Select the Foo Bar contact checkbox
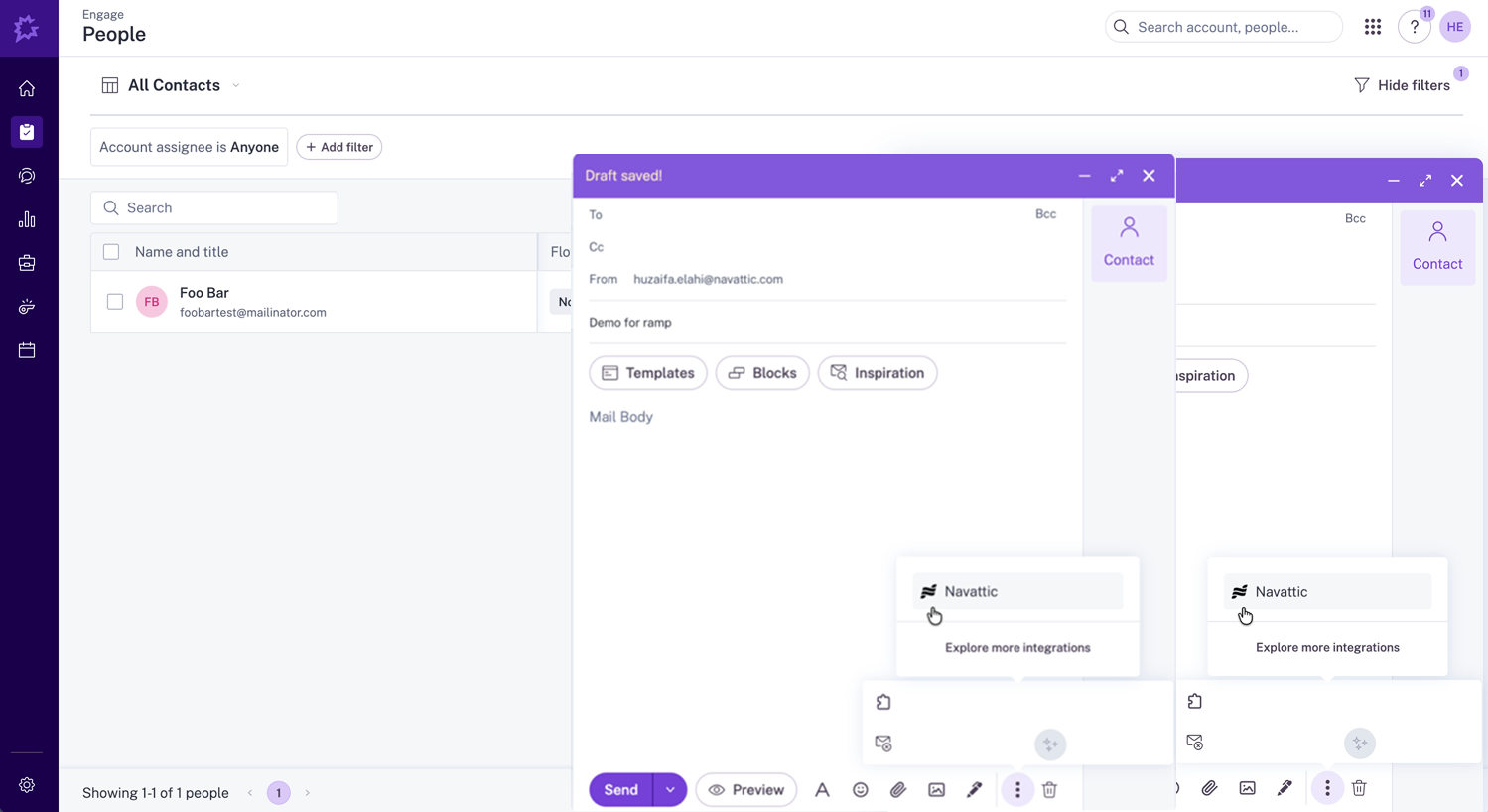This screenshot has height=812, width=1488. [115, 302]
